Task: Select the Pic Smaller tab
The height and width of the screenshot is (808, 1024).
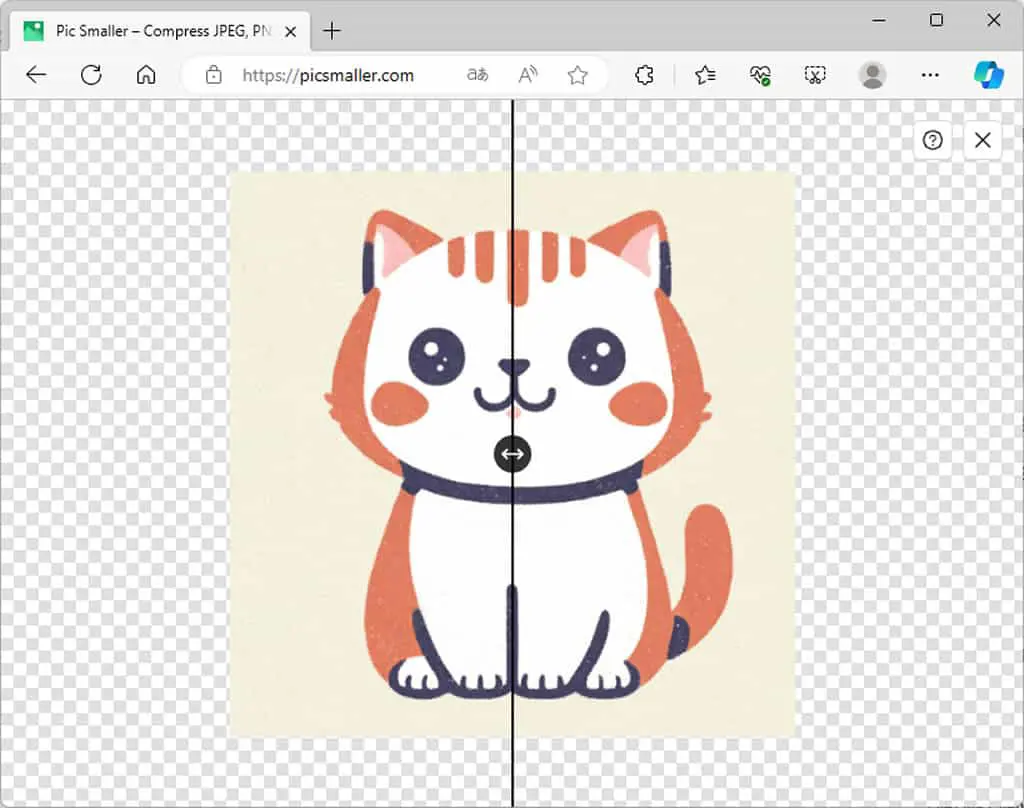Action: (160, 31)
